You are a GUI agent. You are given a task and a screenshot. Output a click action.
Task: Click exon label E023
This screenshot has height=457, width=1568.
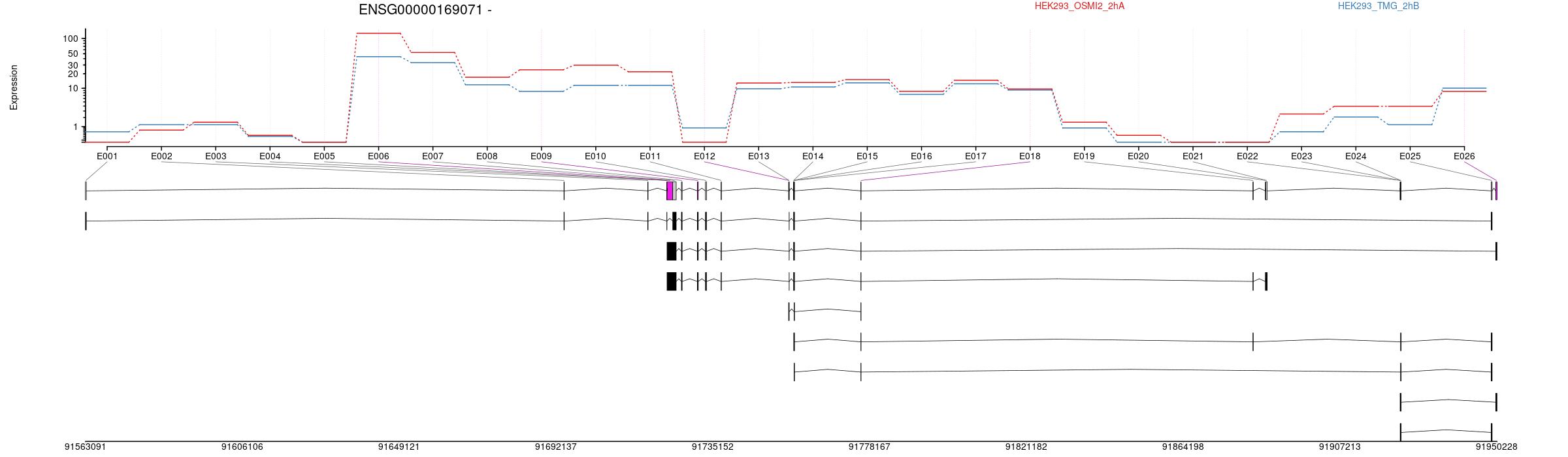tap(1301, 156)
